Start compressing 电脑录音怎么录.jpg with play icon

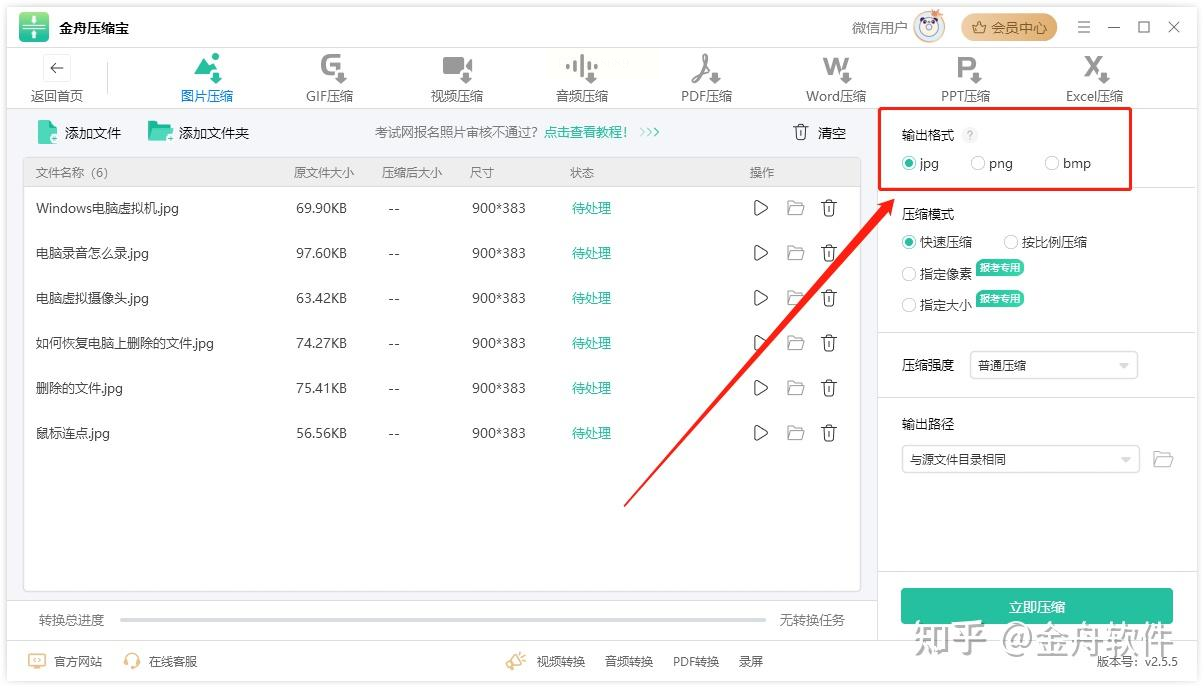point(761,253)
